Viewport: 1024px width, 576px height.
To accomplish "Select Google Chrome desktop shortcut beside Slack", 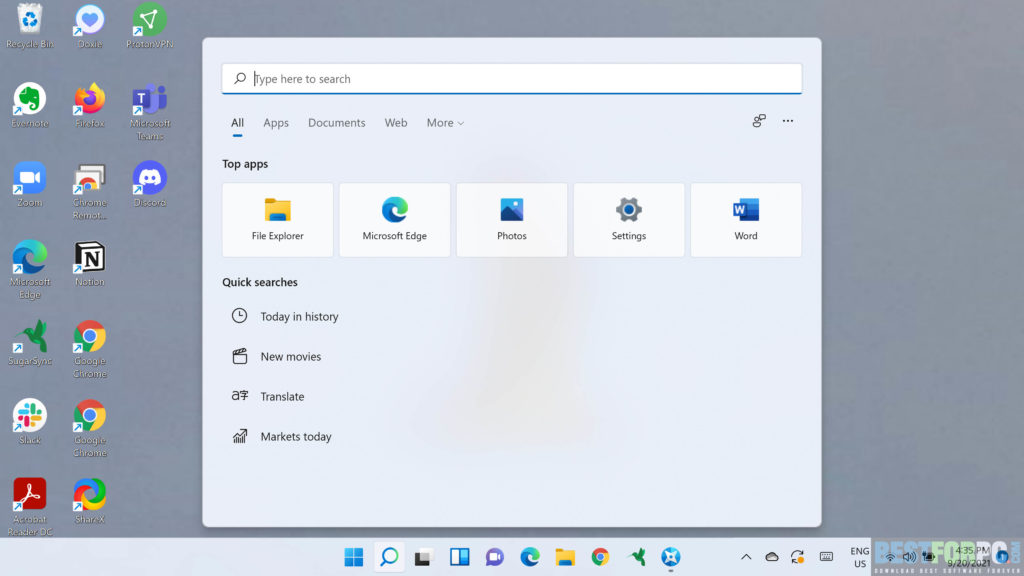I will coord(89,428).
